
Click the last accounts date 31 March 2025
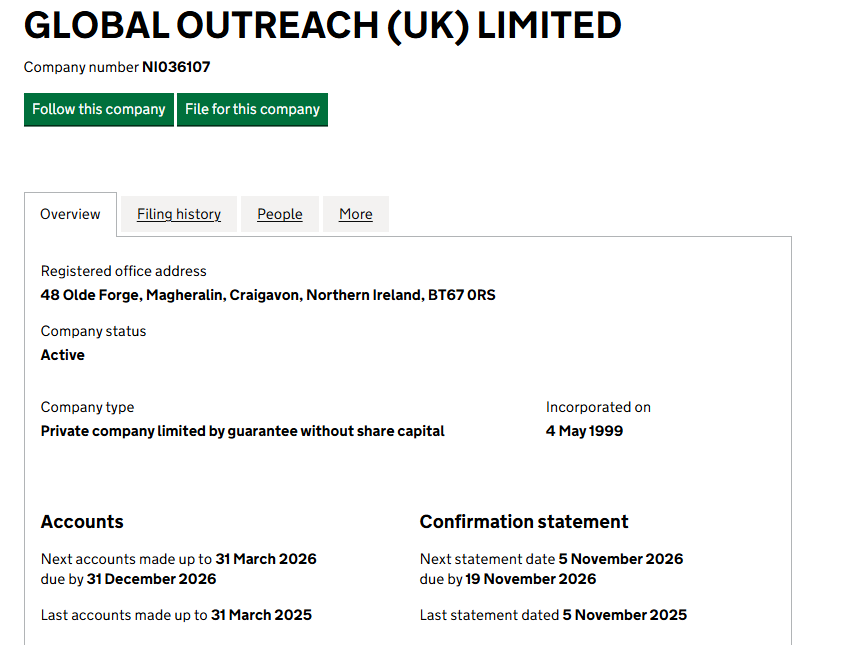[x=261, y=615]
